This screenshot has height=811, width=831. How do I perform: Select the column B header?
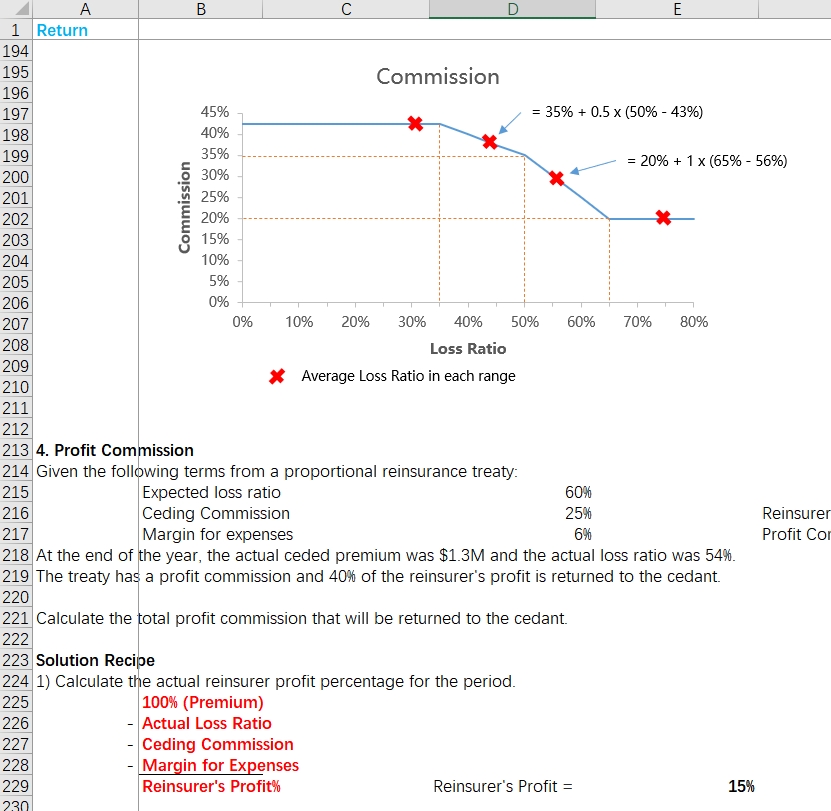click(200, 9)
